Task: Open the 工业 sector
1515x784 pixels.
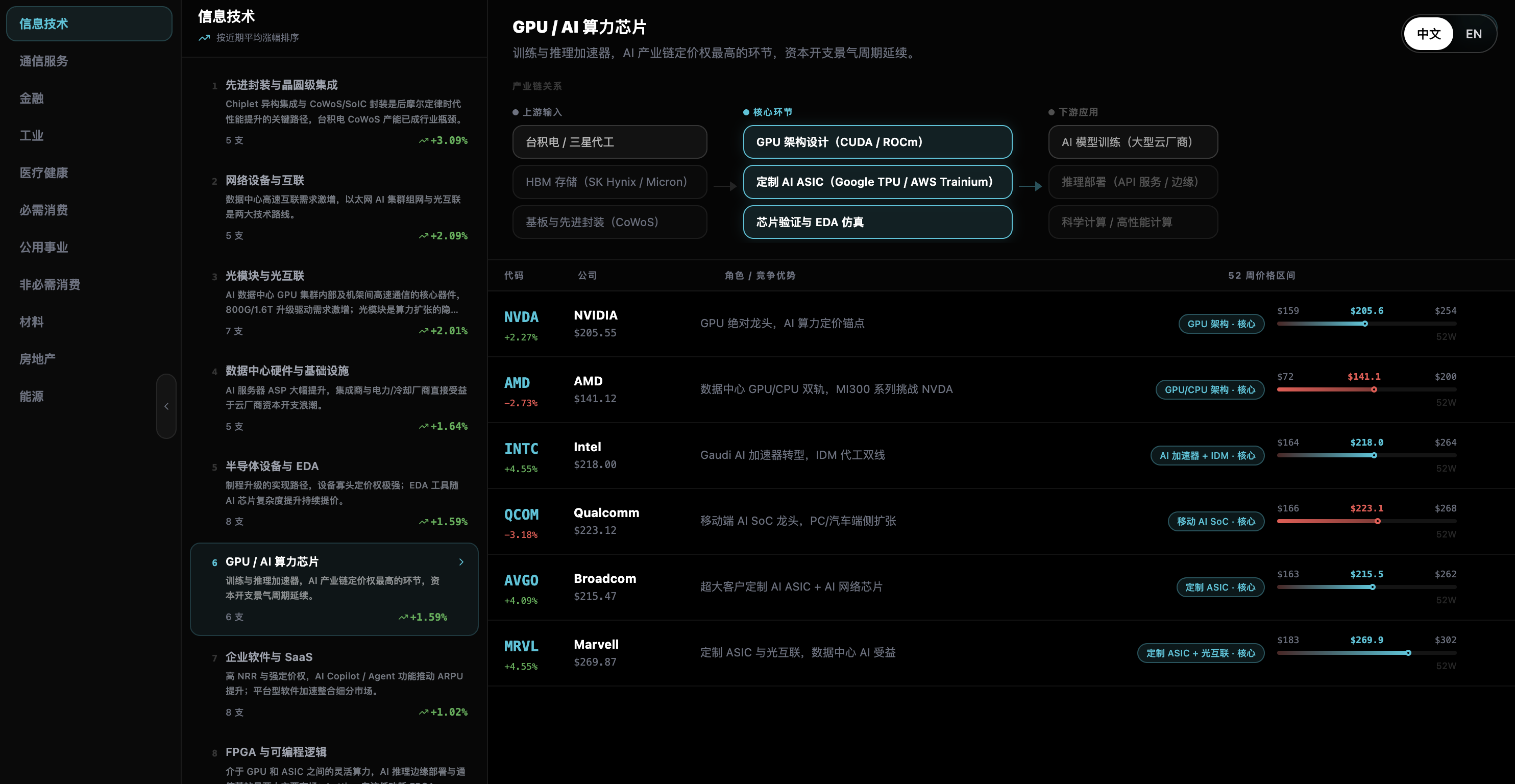Action: 89,136
